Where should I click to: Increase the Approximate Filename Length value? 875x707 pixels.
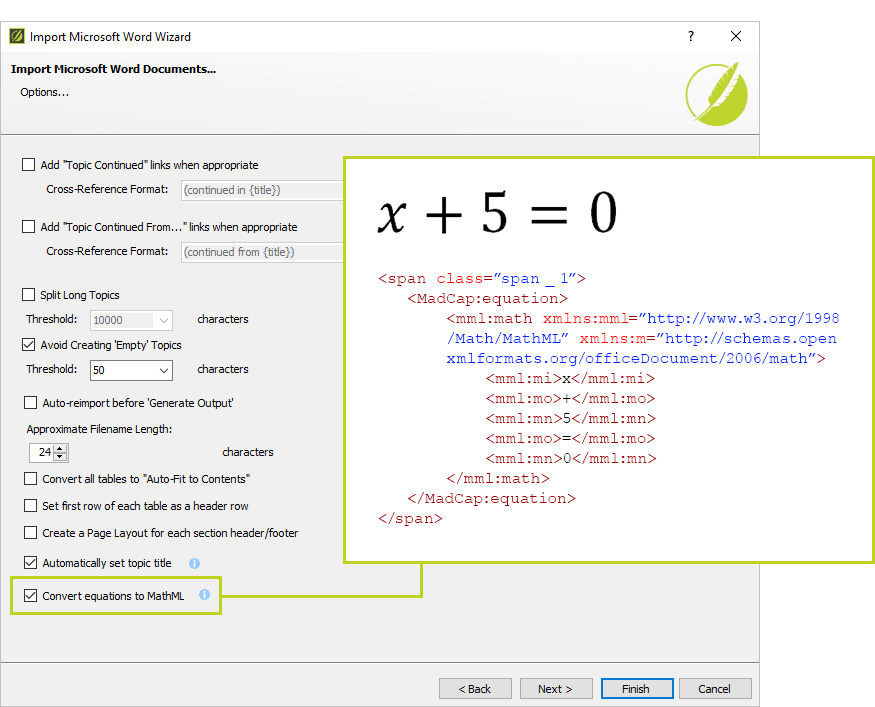coord(60,449)
